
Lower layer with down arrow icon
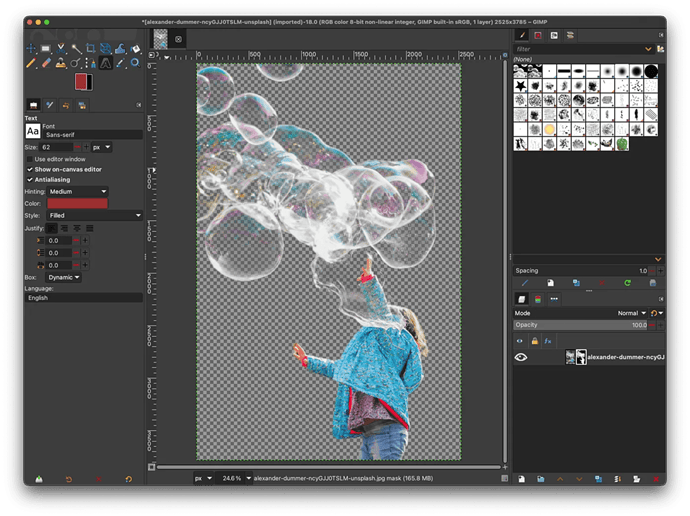579,479
